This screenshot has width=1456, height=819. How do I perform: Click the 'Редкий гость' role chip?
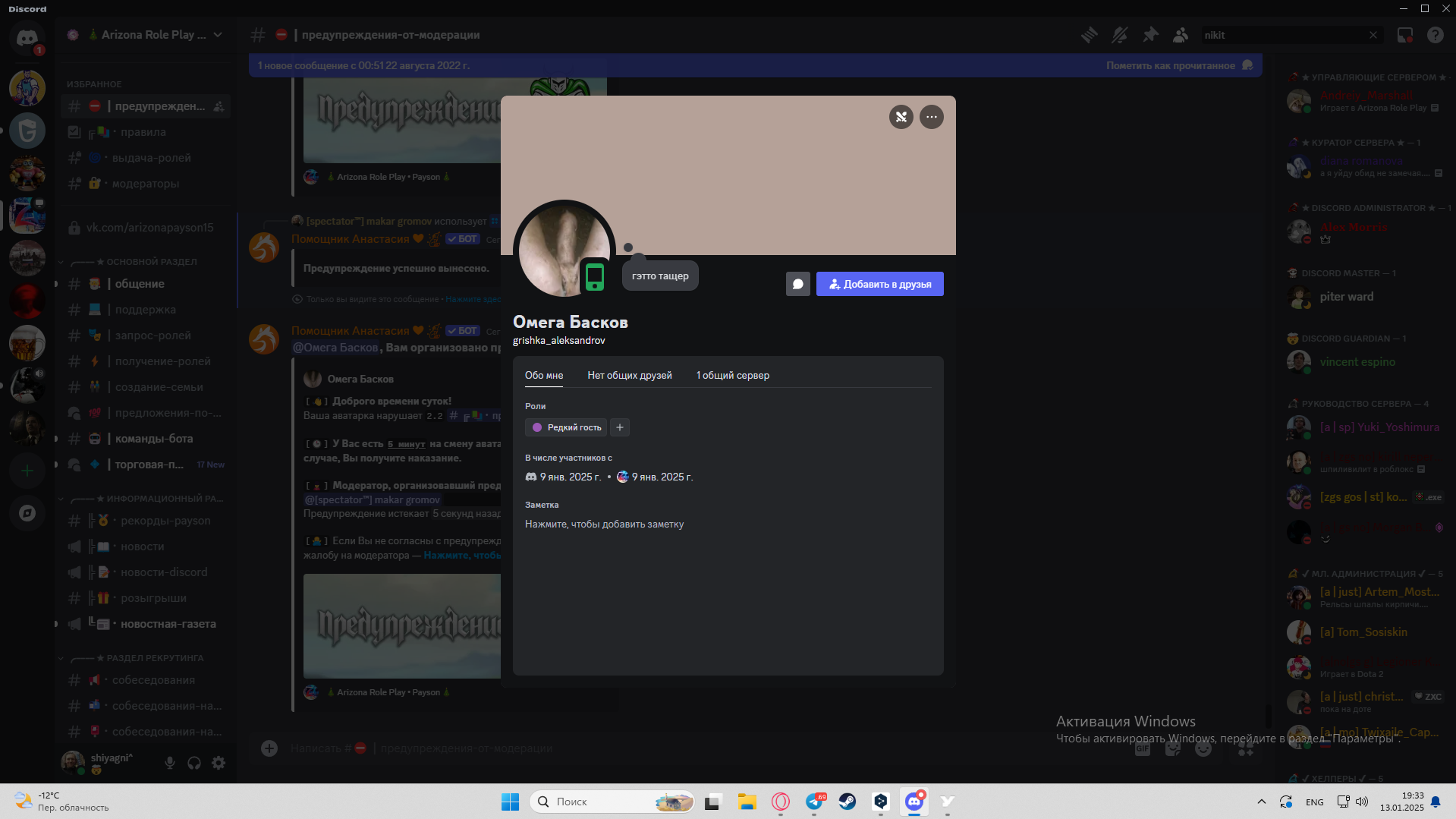566,427
